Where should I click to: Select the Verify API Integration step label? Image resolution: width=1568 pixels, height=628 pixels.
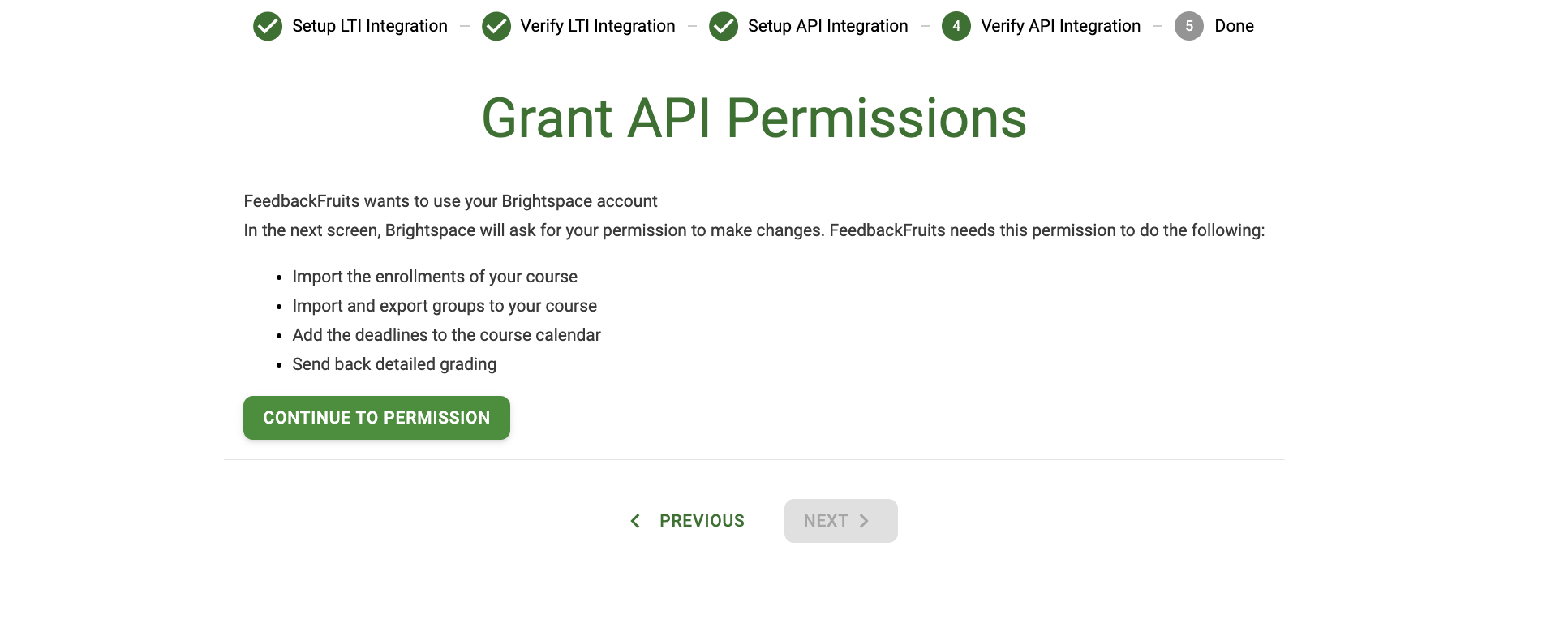click(x=1061, y=26)
